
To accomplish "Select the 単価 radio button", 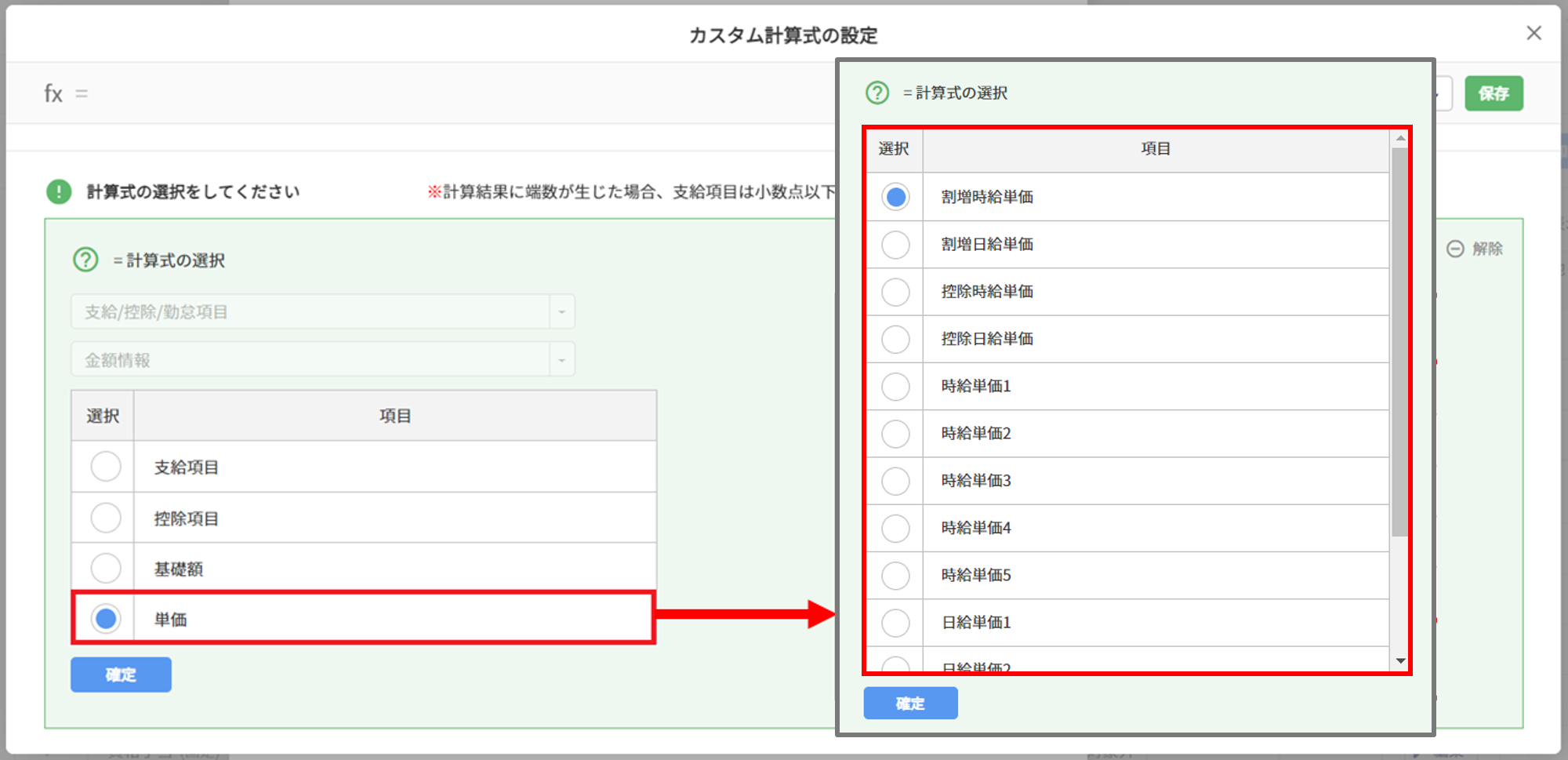I will 106,619.
